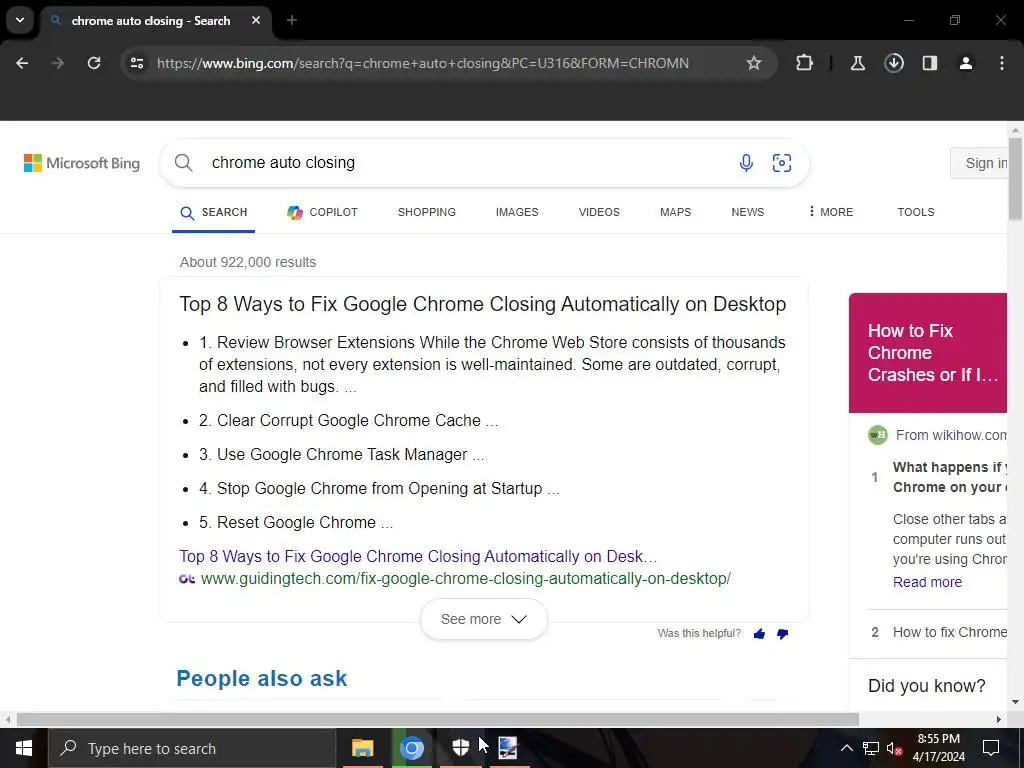Open the TOOLS option

(x=916, y=212)
